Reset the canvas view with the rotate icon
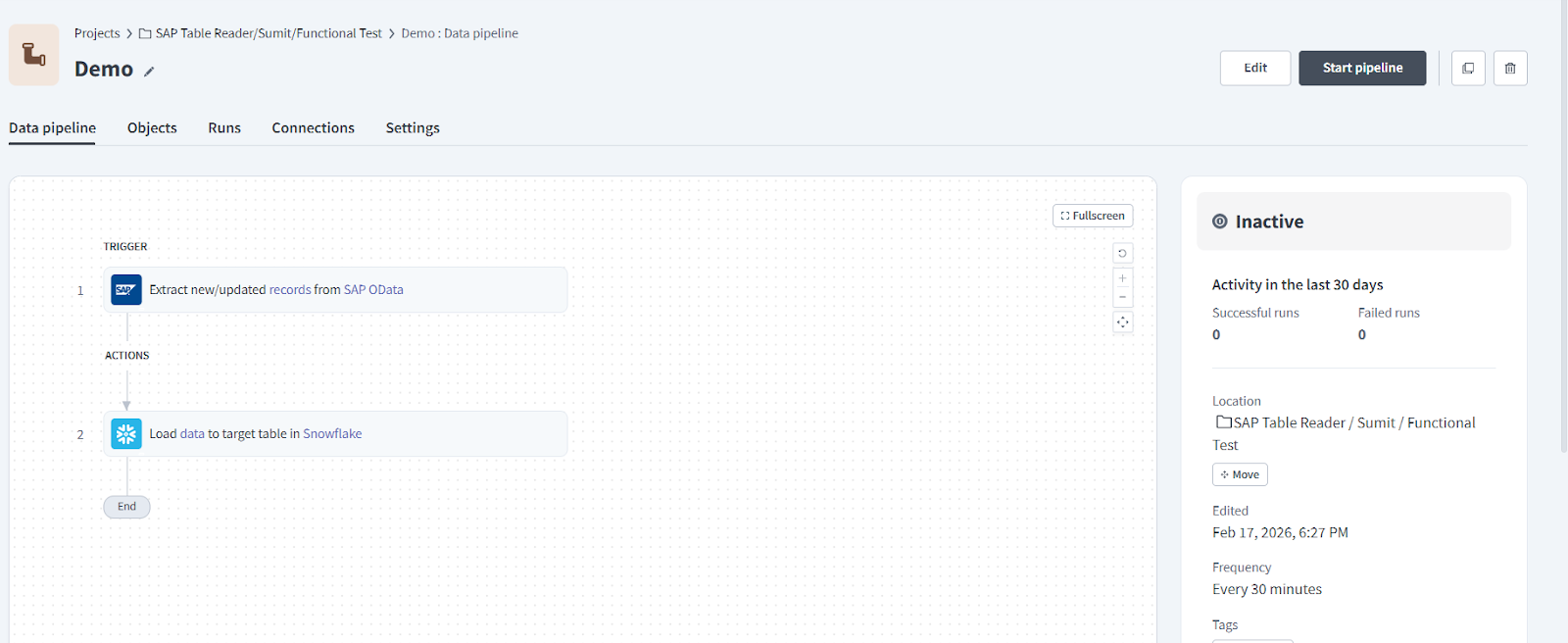 (x=1123, y=253)
